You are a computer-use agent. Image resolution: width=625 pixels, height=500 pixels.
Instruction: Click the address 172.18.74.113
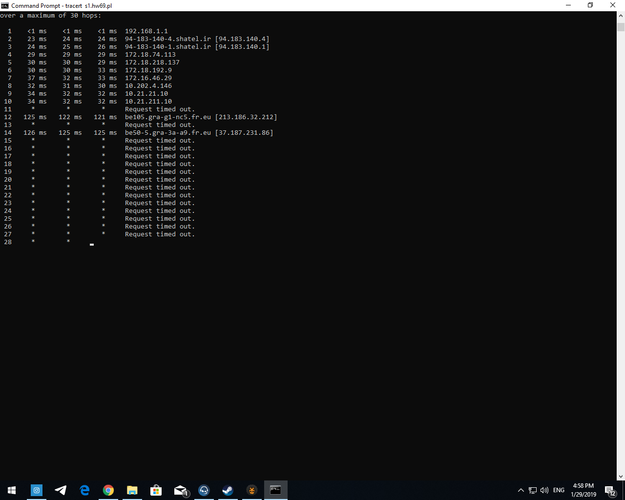click(150, 55)
